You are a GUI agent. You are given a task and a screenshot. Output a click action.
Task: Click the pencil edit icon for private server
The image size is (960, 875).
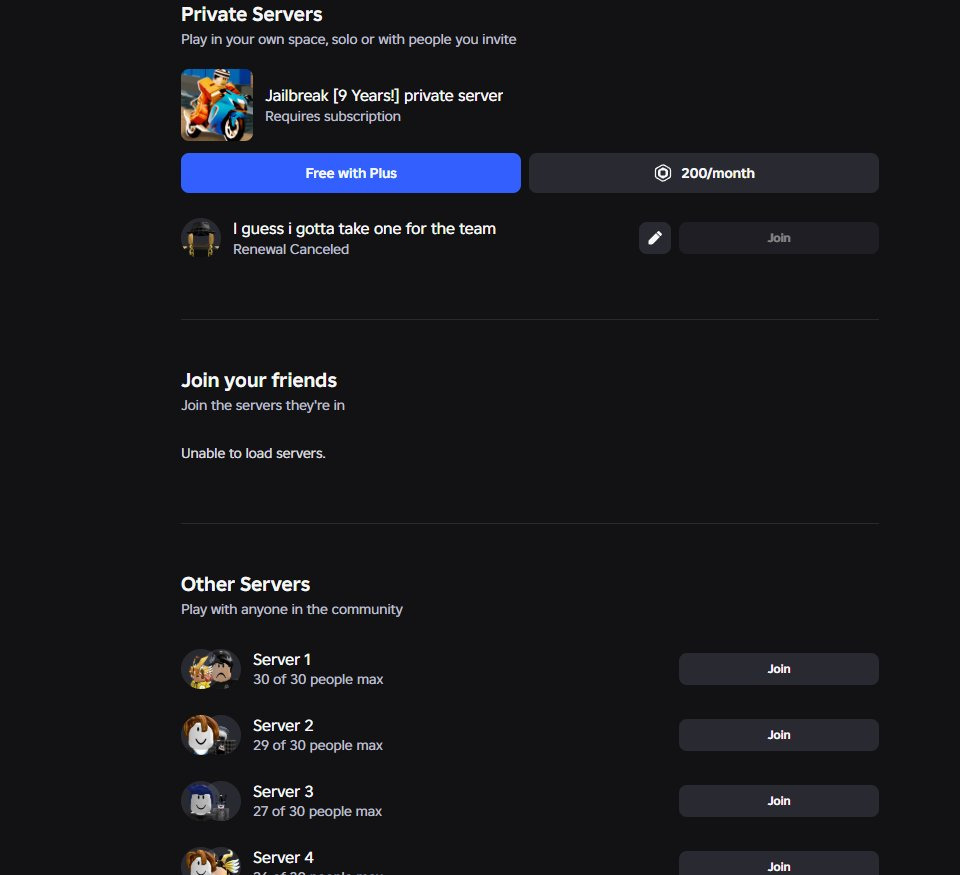[x=655, y=238]
